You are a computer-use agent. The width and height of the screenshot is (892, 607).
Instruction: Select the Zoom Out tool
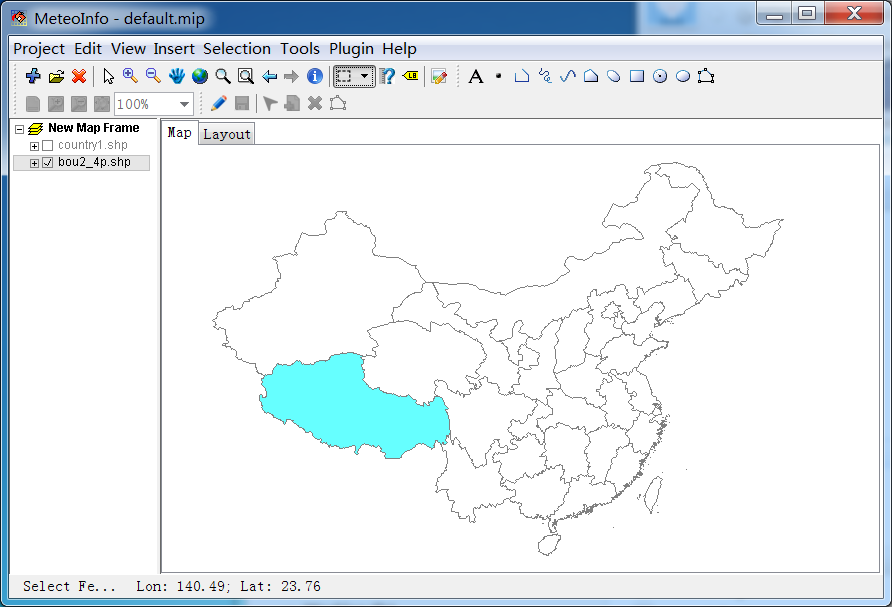pos(153,76)
